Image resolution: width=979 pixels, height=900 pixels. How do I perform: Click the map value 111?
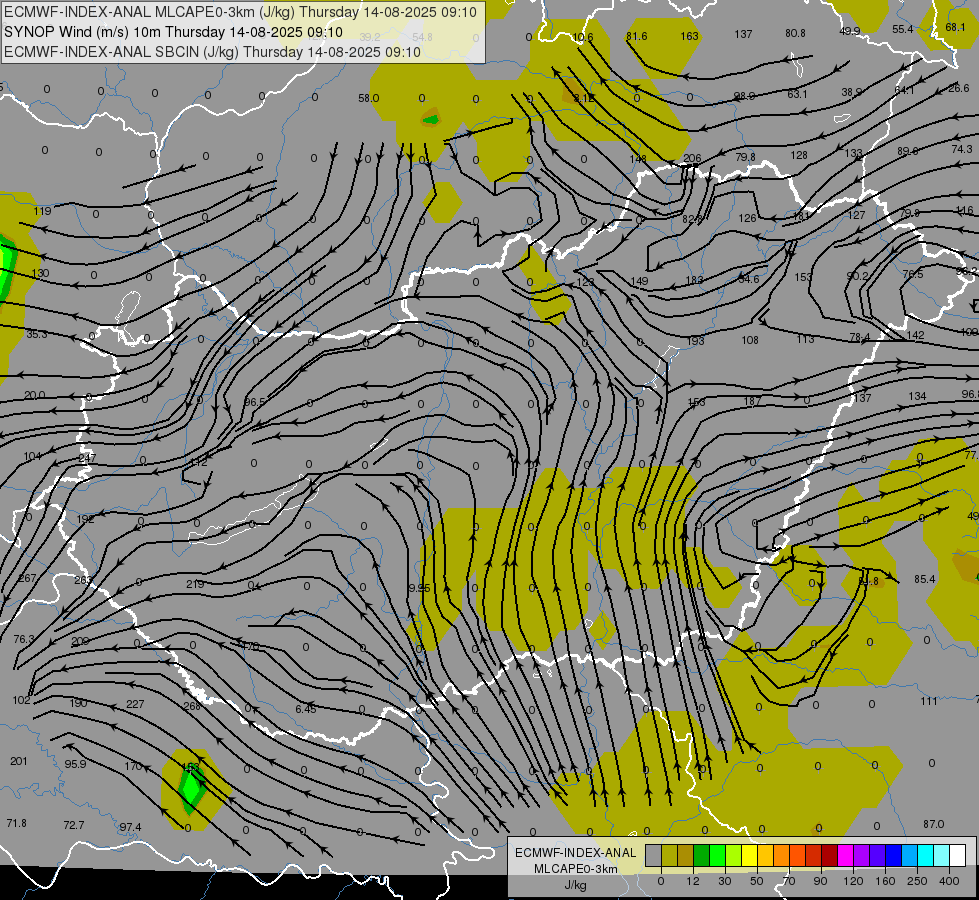click(929, 701)
